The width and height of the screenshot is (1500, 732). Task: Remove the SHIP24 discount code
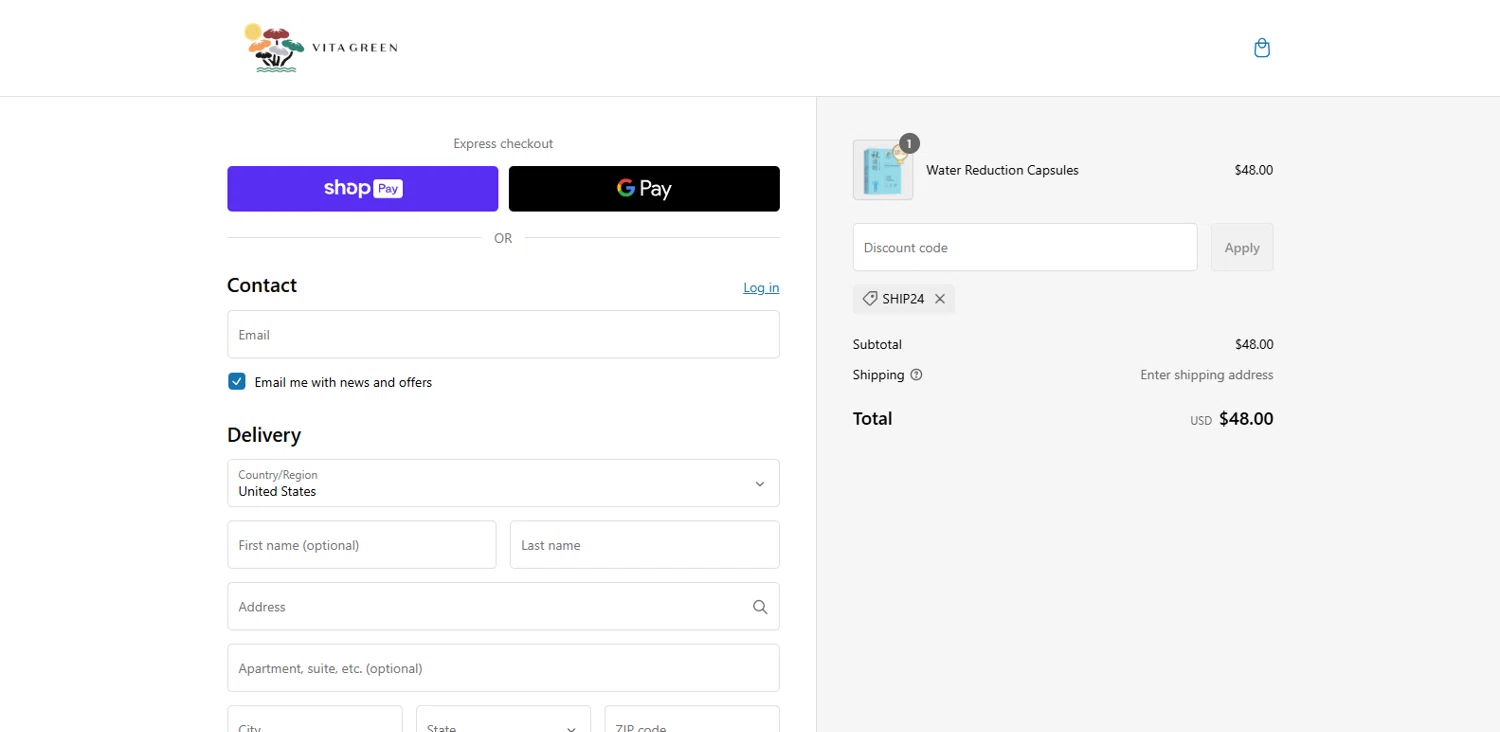point(940,299)
